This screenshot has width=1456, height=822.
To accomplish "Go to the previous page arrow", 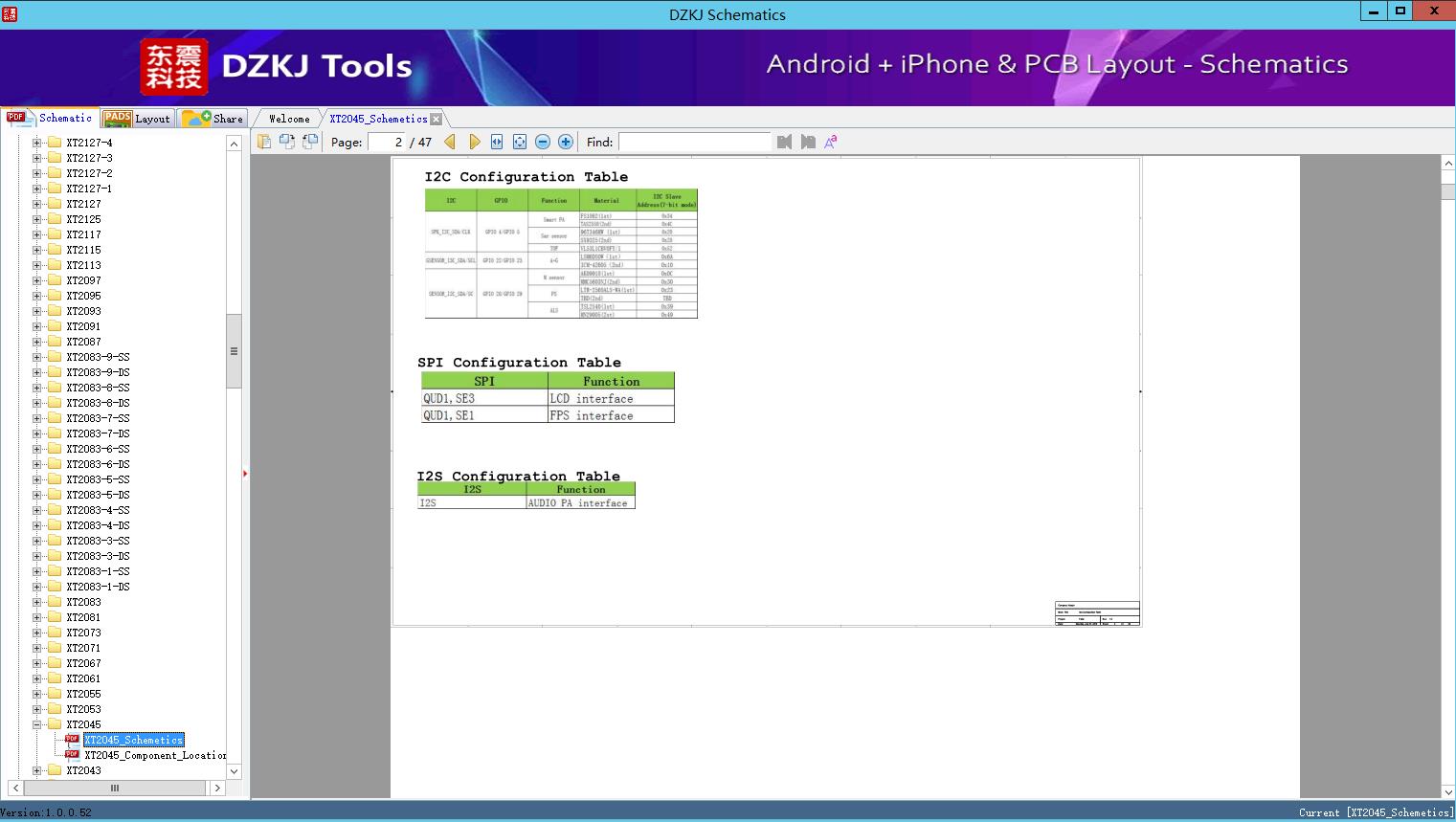I will 450,142.
